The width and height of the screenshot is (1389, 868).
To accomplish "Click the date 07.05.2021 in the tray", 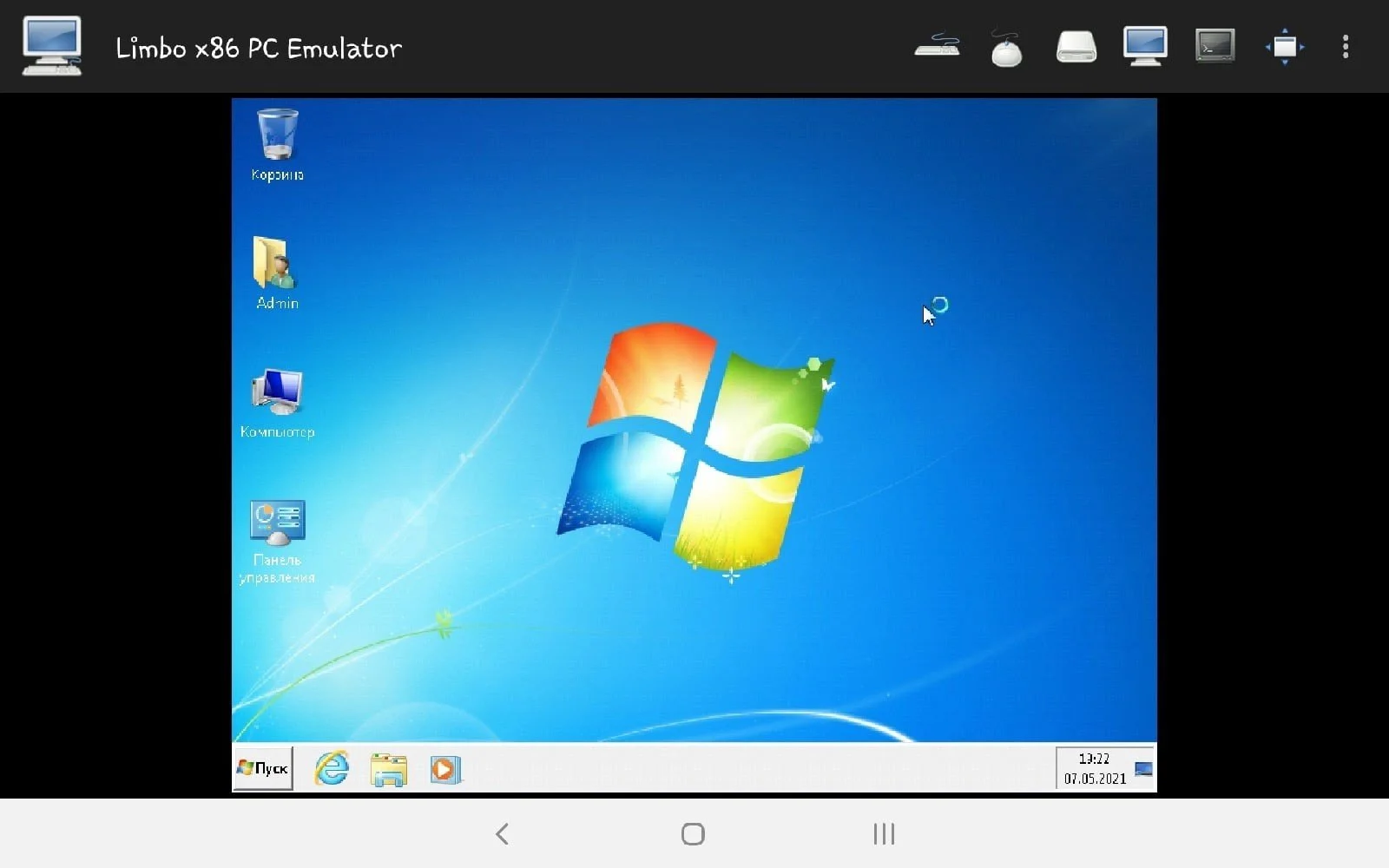I will (x=1095, y=779).
